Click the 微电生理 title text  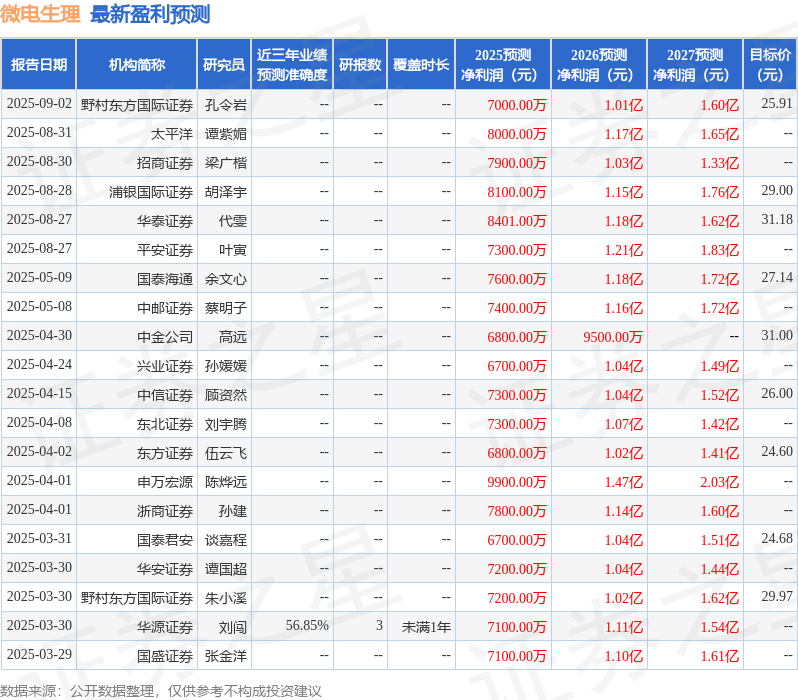click(x=40, y=14)
